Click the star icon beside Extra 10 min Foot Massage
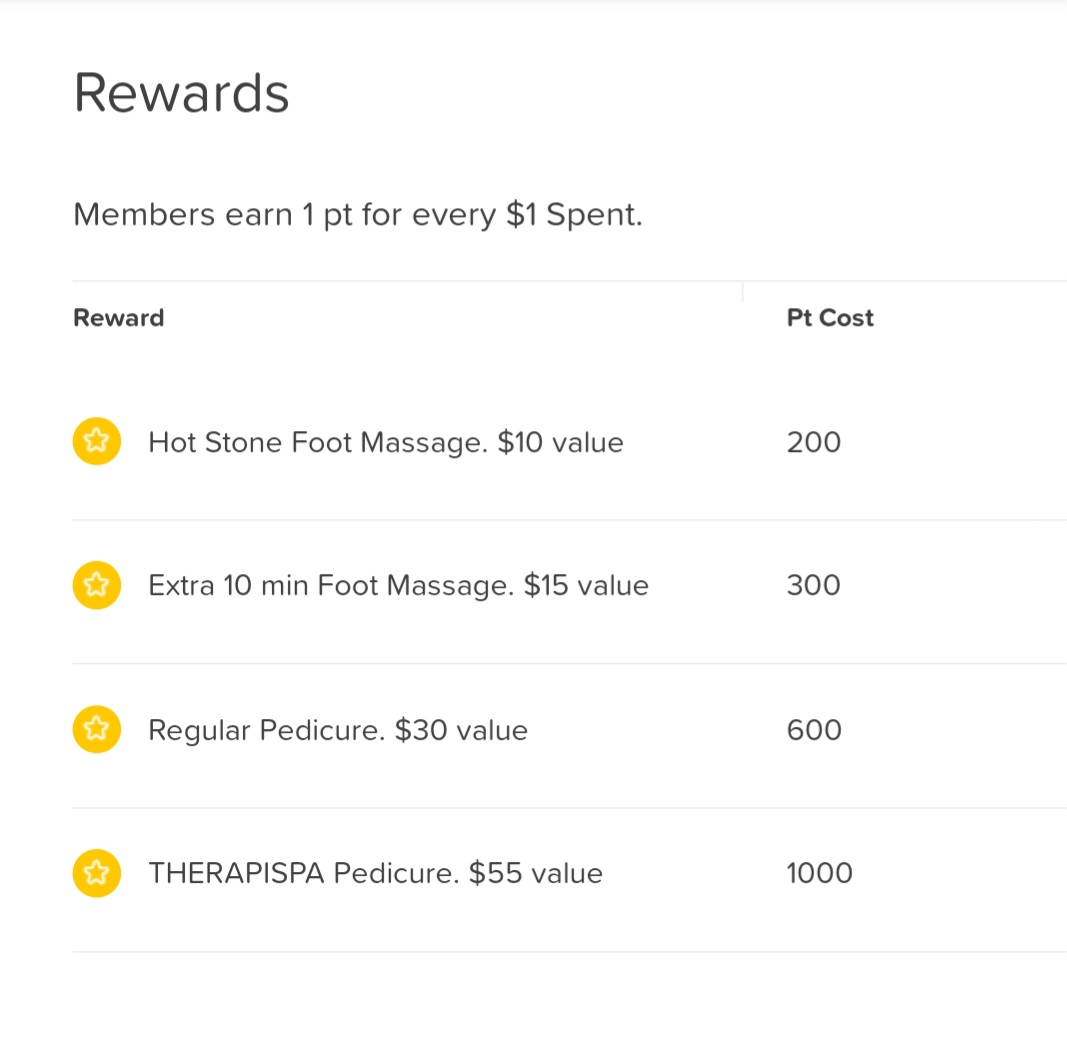 tap(97, 585)
